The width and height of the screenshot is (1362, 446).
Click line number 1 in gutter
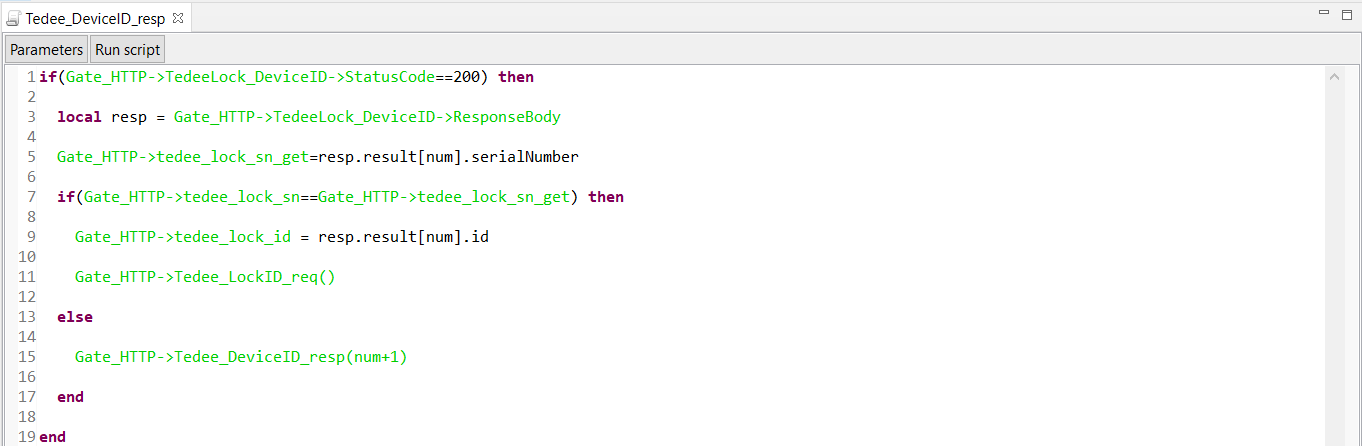click(32, 77)
